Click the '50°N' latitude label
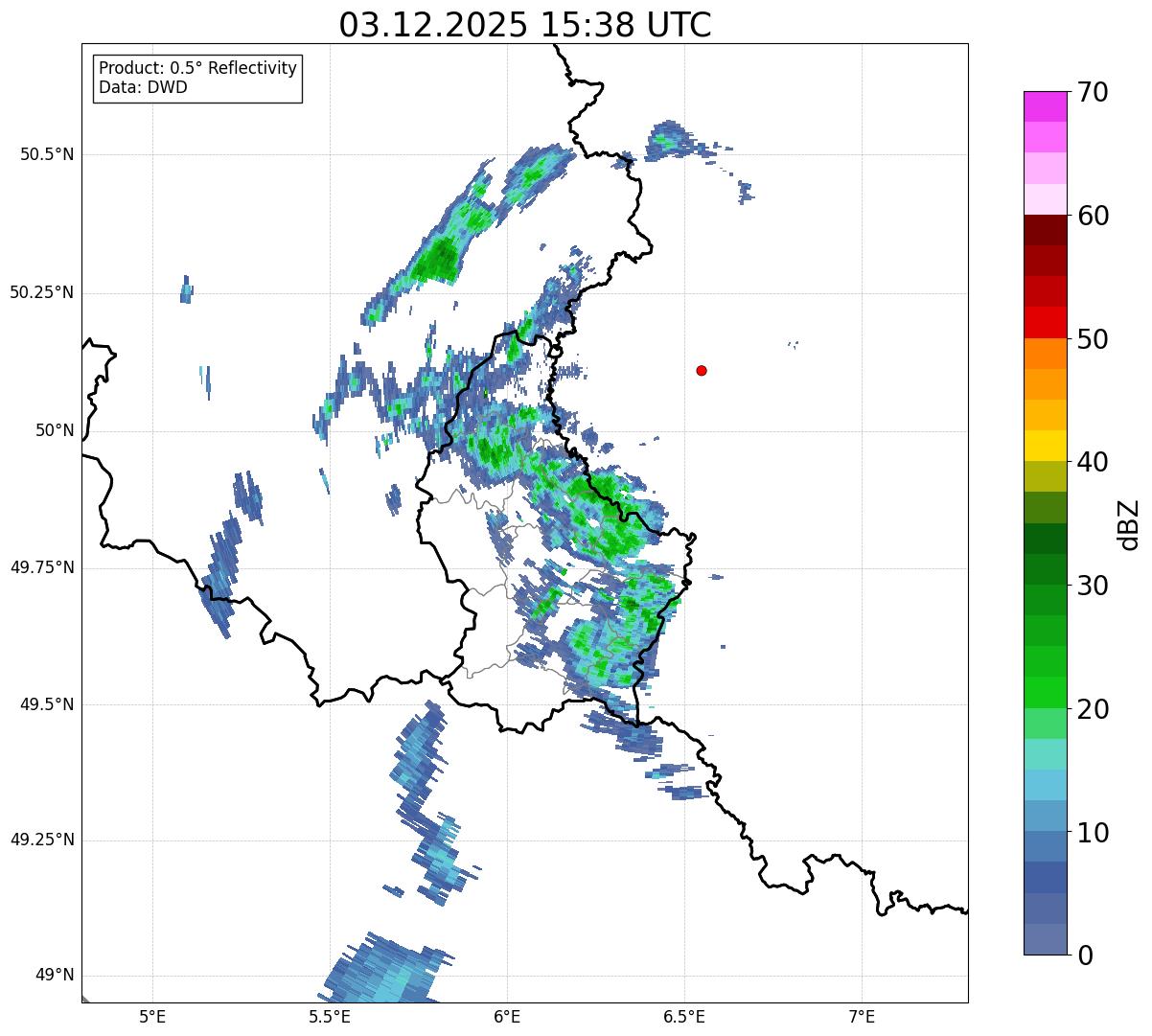Viewport: 1152px width, 1036px height. pos(55,430)
